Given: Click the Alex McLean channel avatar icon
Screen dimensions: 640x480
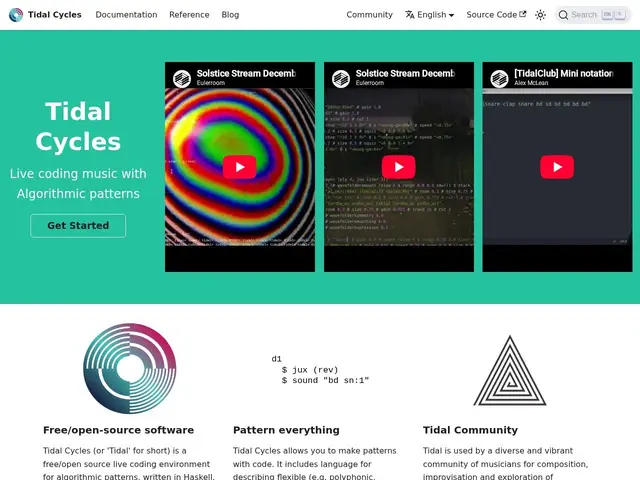Looking at the screenshot, I should point(499,78).
